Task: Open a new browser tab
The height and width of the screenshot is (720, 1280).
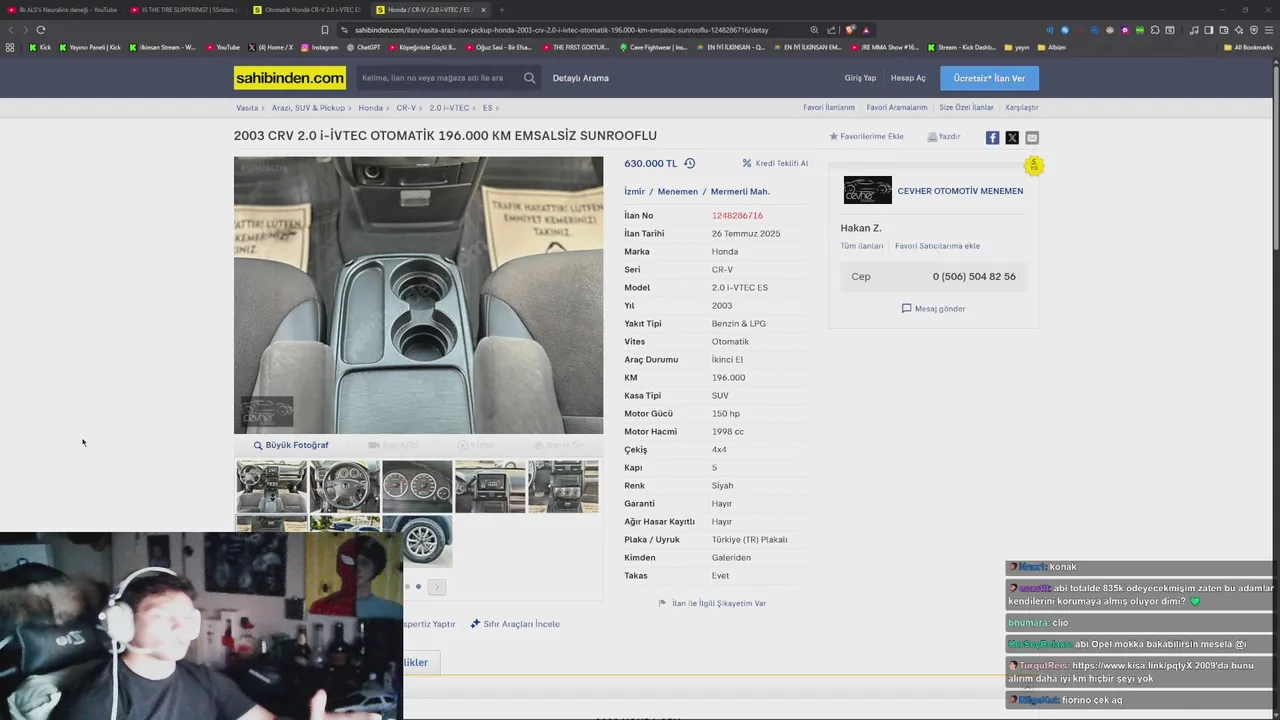Action: pos(502,10)
